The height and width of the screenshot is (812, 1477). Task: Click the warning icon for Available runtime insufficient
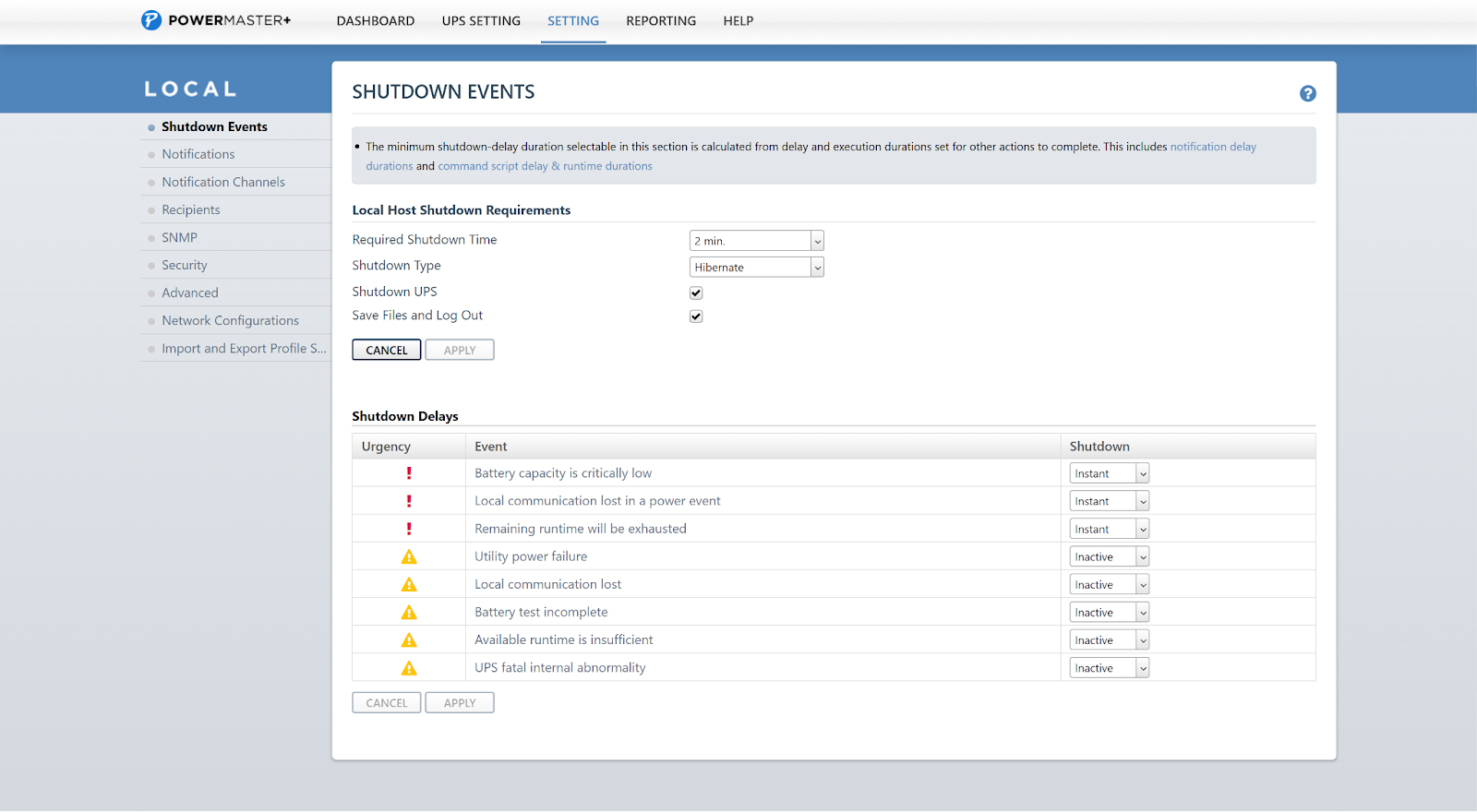(x=409, y=640)
